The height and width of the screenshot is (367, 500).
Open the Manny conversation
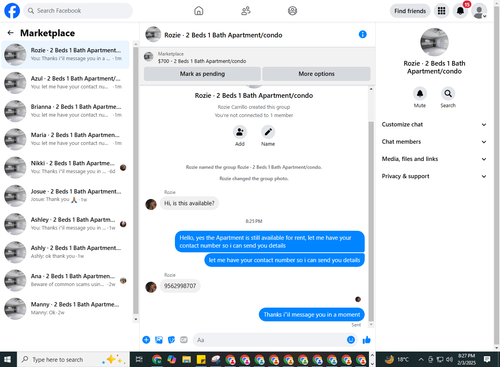tap(65, 309)
